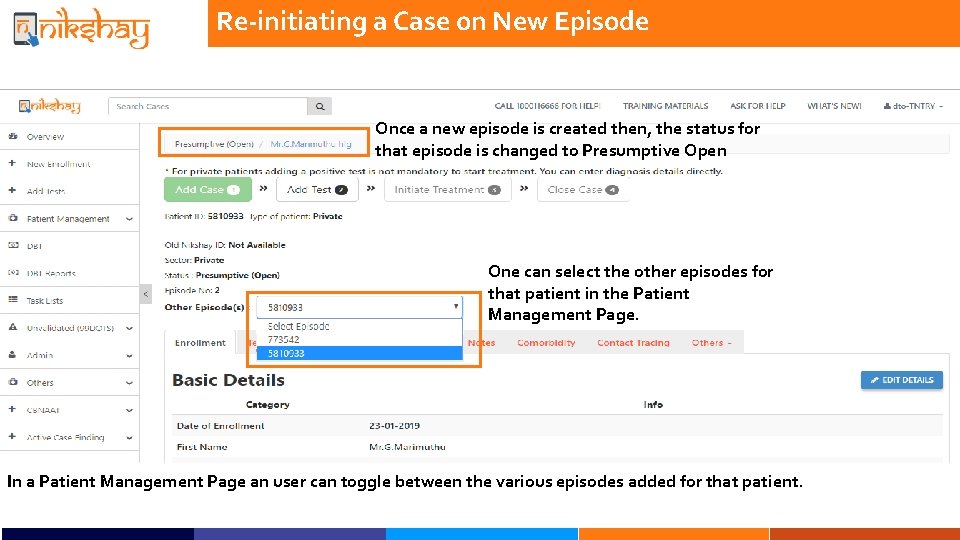This screenshot has height=540, width=960.
Task: Click the plus icon beside CBNAAT
Action: pos(12,409)
